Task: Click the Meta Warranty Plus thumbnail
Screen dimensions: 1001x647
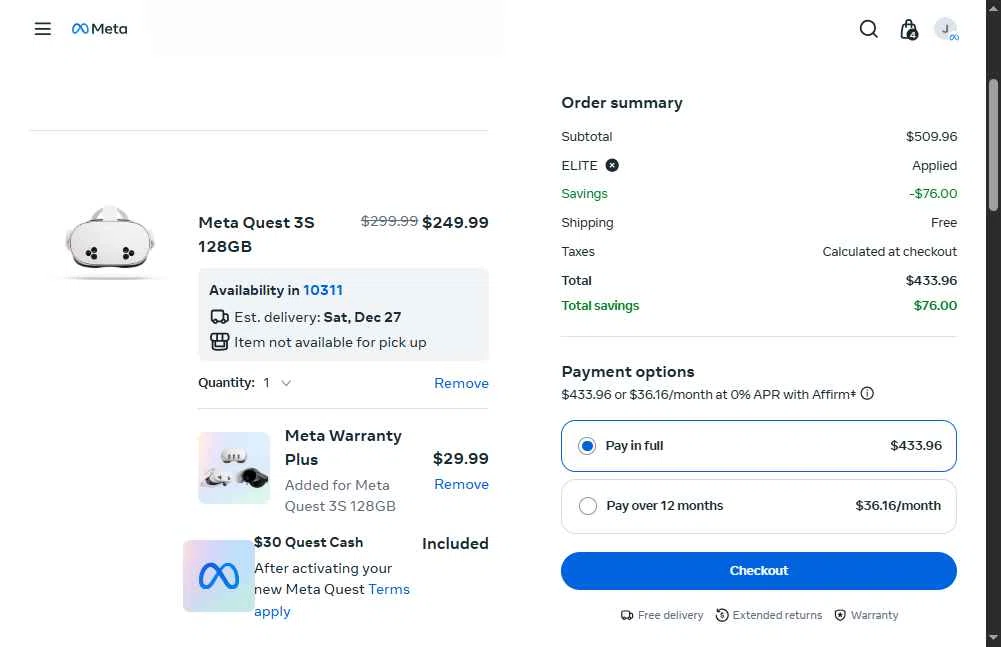Action: [234, 468]
